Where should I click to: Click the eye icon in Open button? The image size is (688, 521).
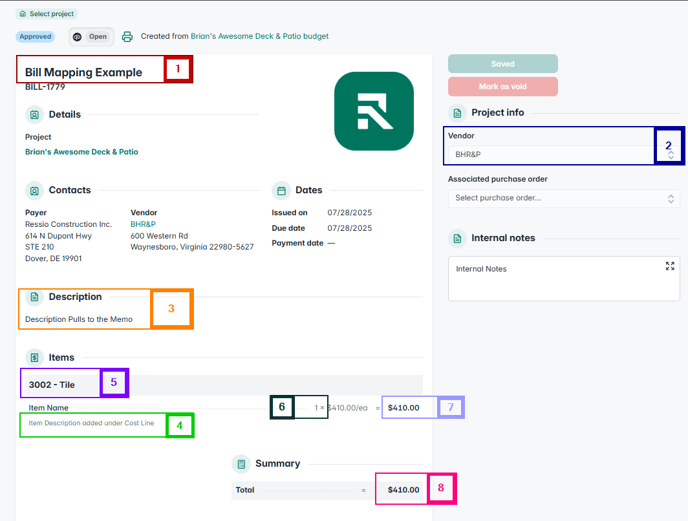click(77, 37)
